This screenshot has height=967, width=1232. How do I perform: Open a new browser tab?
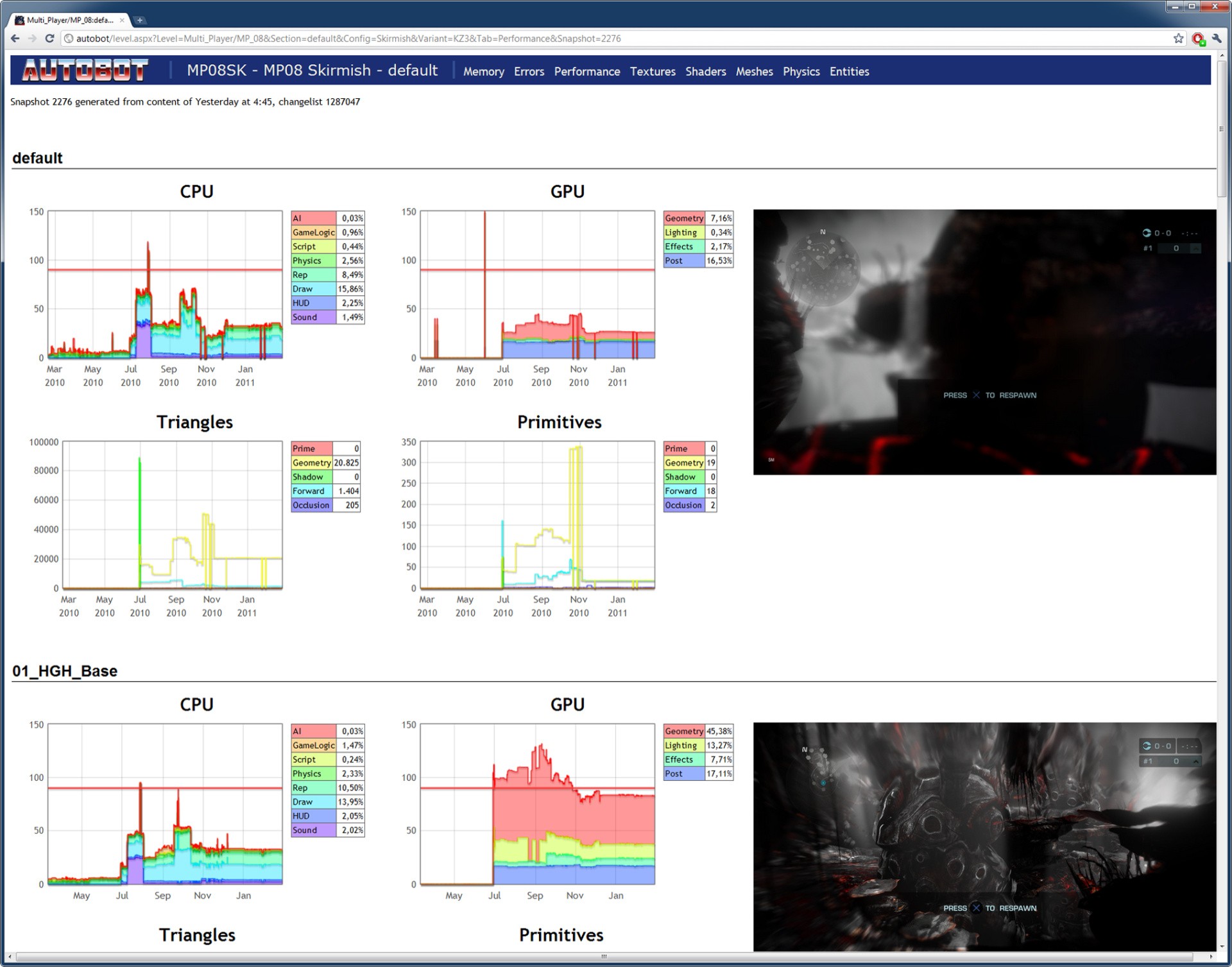pos(140,21)
